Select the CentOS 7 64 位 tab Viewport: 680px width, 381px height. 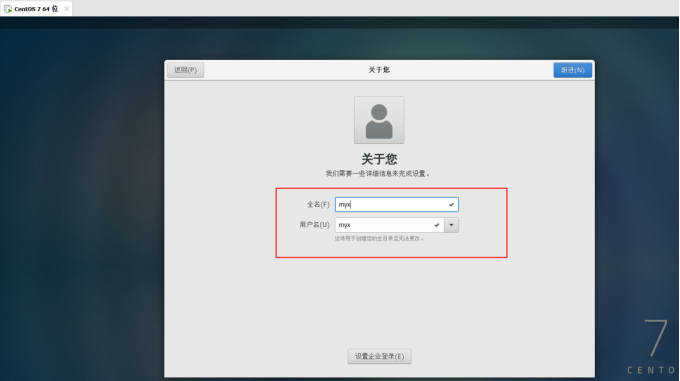coord(36,9)
